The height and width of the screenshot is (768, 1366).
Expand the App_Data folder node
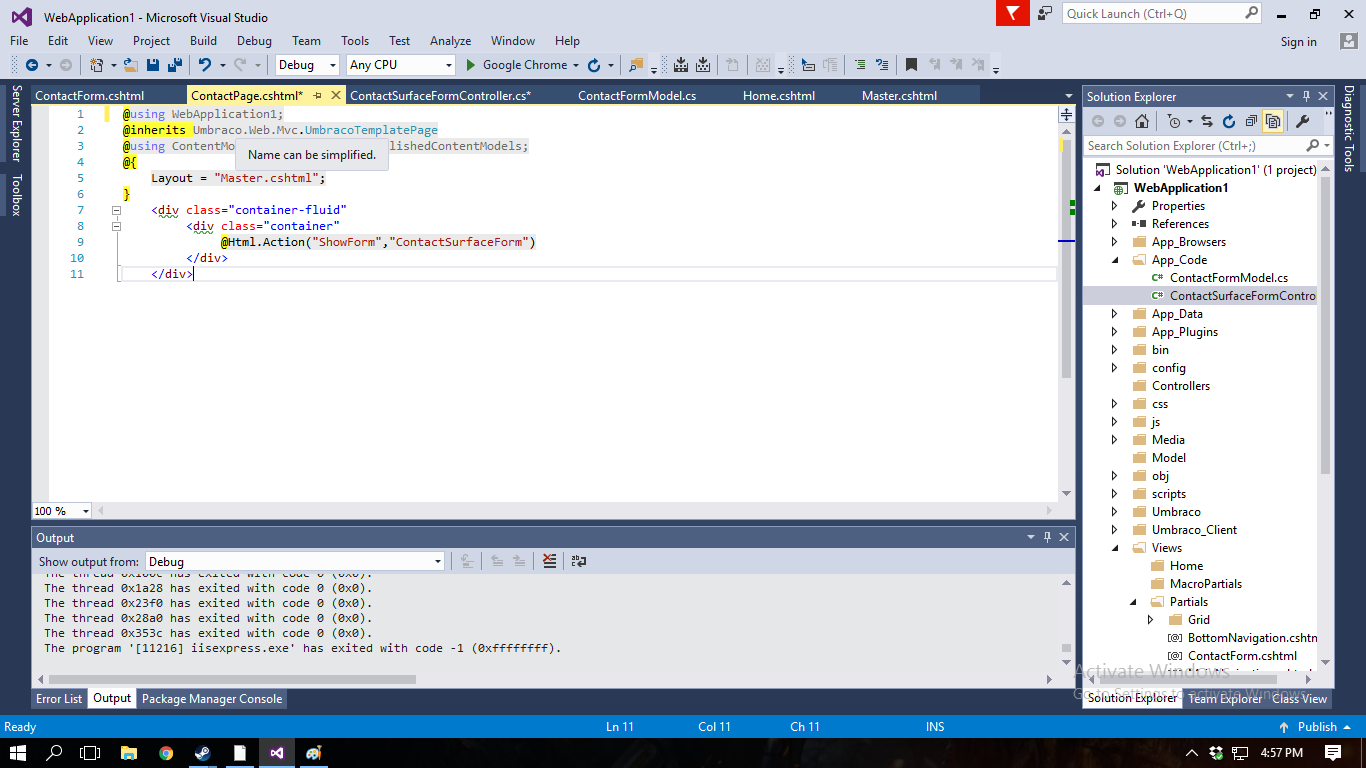(x=1115, y=314)
